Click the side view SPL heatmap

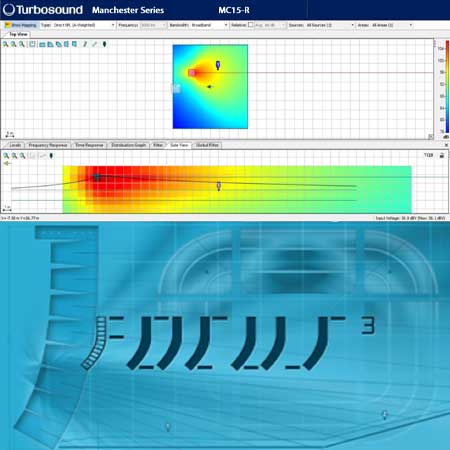pos(237,189)
